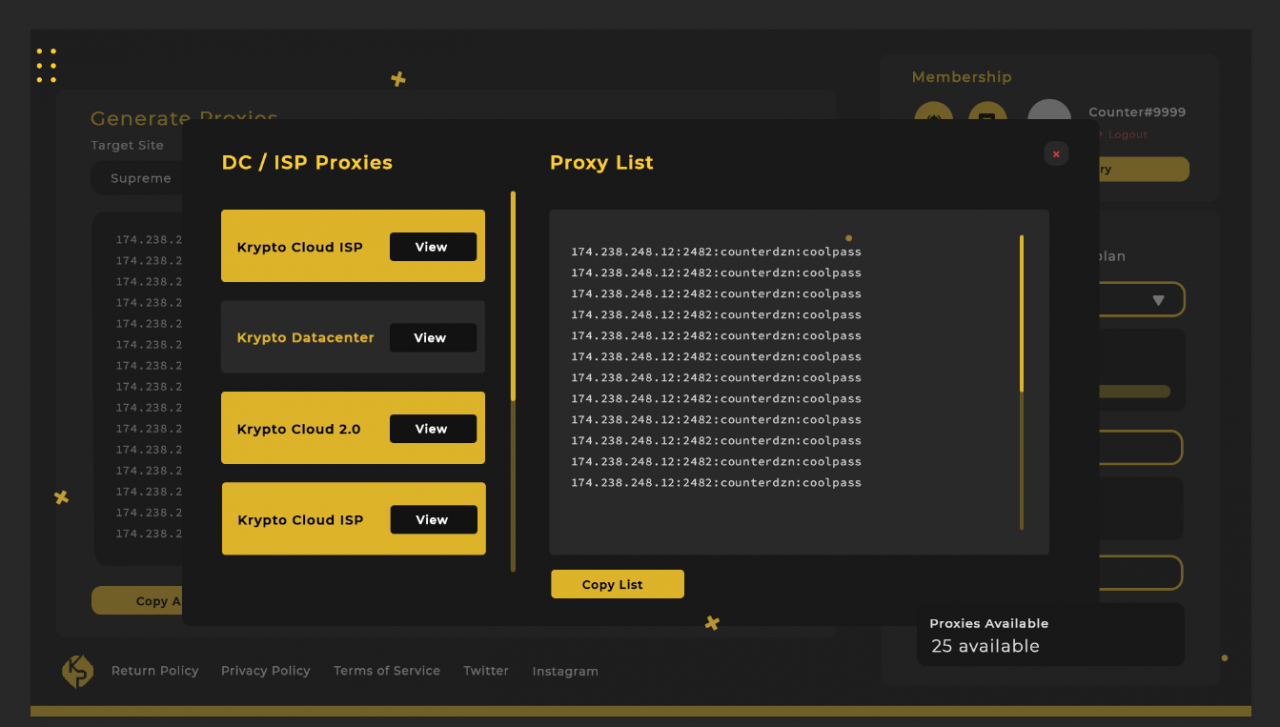Screen dimensions: 1280x727
Task: Click the sparkle icon near Copy List button
Action: point(711,622)
